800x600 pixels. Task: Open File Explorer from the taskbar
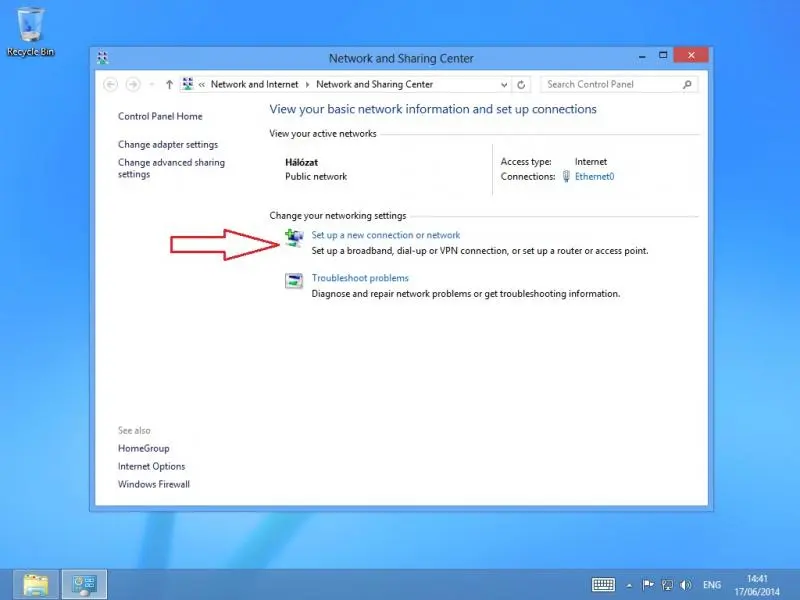(36, 584)
